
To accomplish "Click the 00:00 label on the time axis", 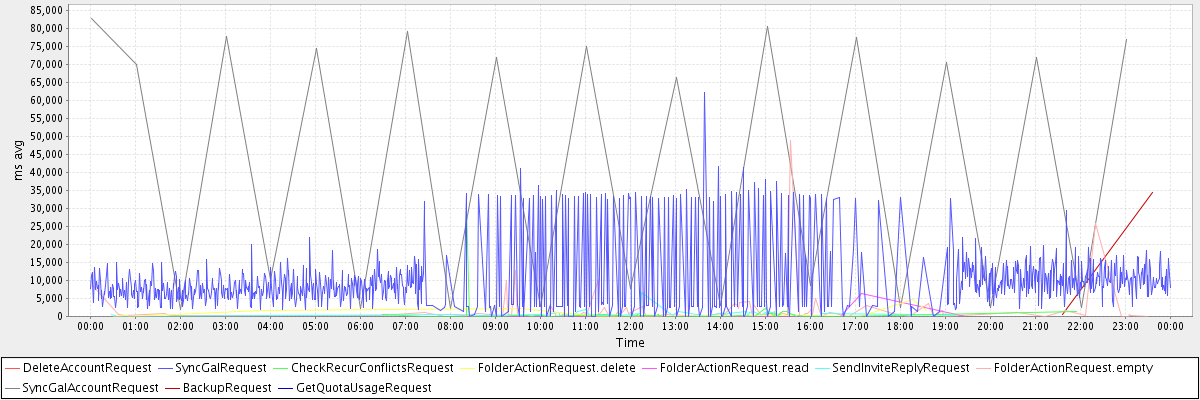I will (90, 325).
